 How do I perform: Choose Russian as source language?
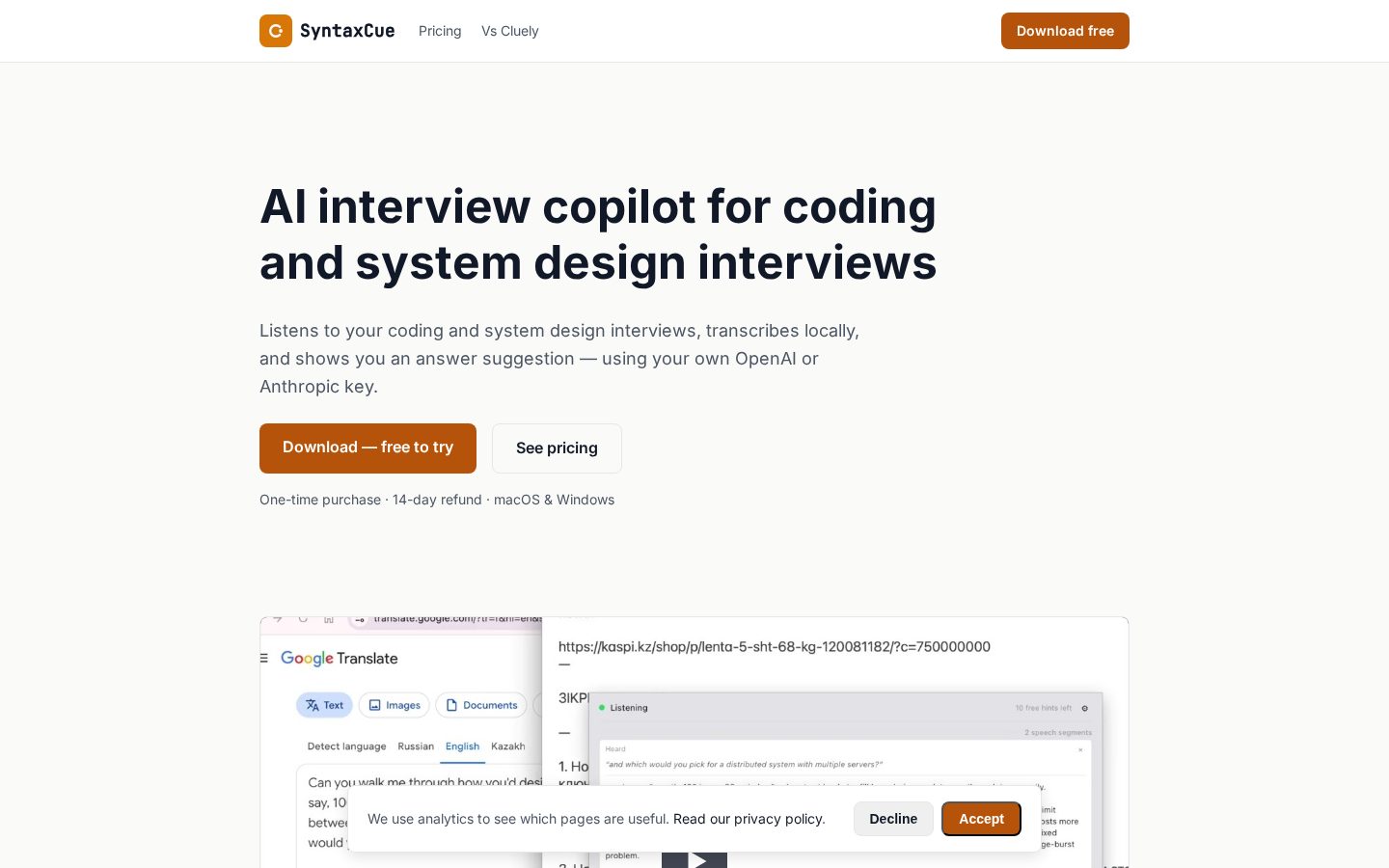click(416, 746)
